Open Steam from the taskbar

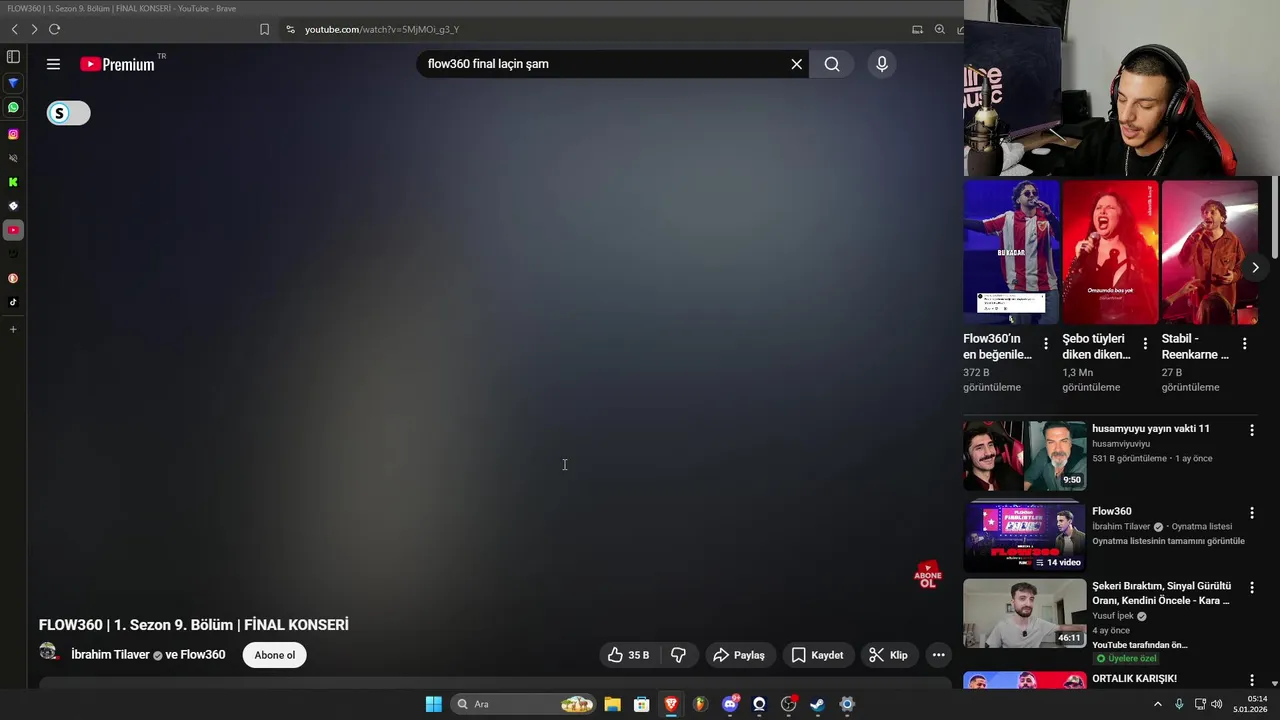[817, 704]
